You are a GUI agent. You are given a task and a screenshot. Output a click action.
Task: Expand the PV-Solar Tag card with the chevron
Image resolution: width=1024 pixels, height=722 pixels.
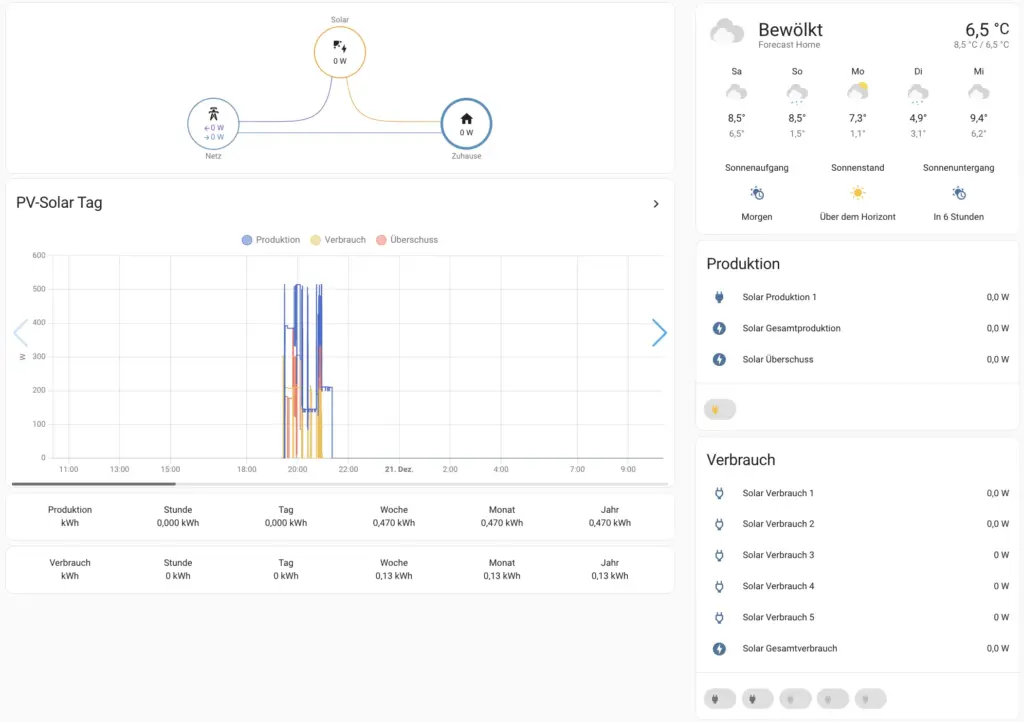[x=656, y=204]
